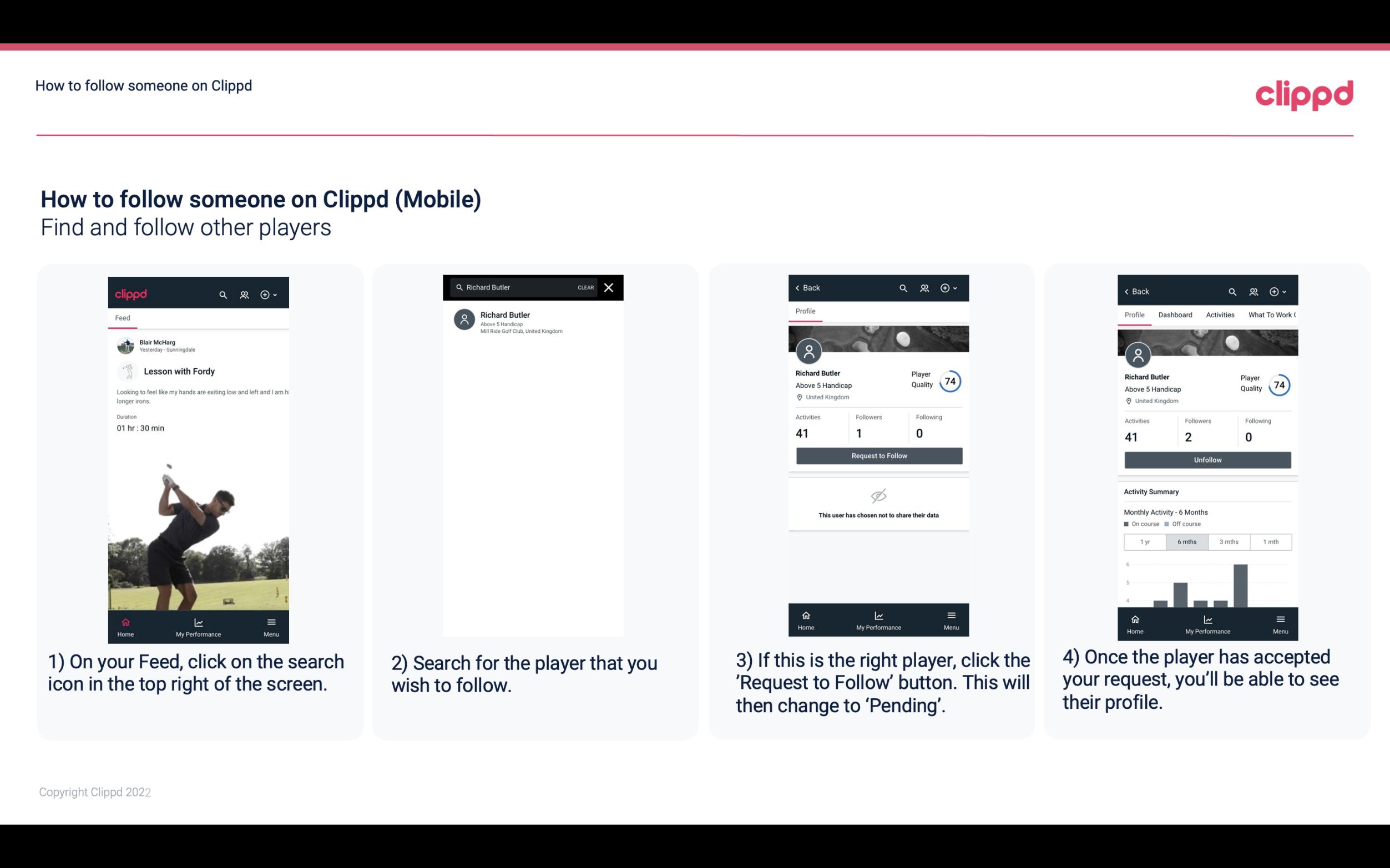Click the Back arrow icon on profile screen
The image size is (1390, 868).
click(x=800, y=288)
